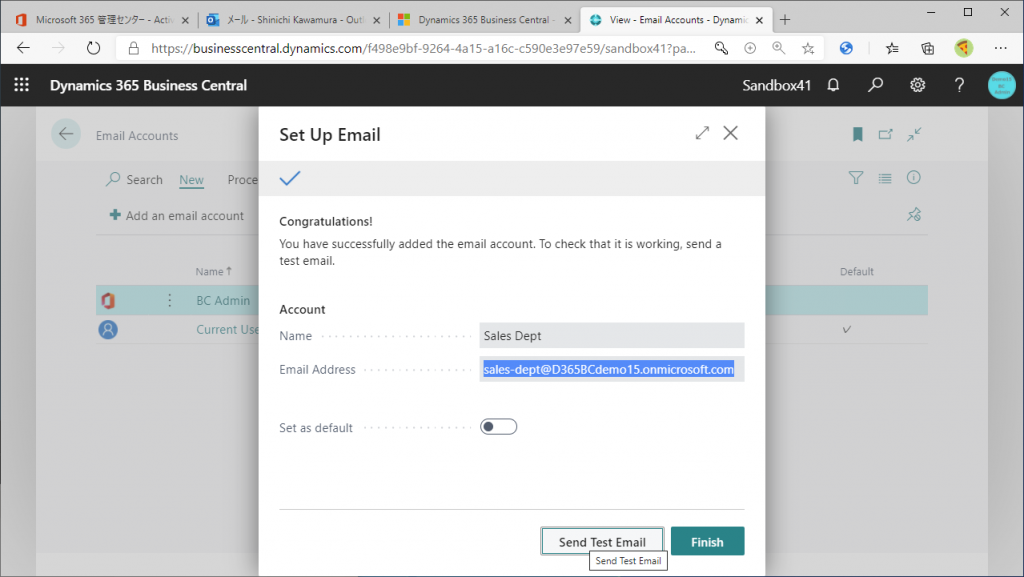Screen dimensions: 1024x577
Task: Go back from Email Accounts page
Action: tap(66, 134)
